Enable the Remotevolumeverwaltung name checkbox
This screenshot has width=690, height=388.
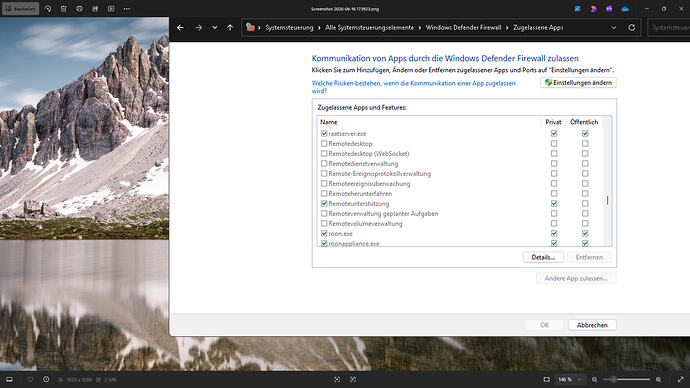coord(324,223)
